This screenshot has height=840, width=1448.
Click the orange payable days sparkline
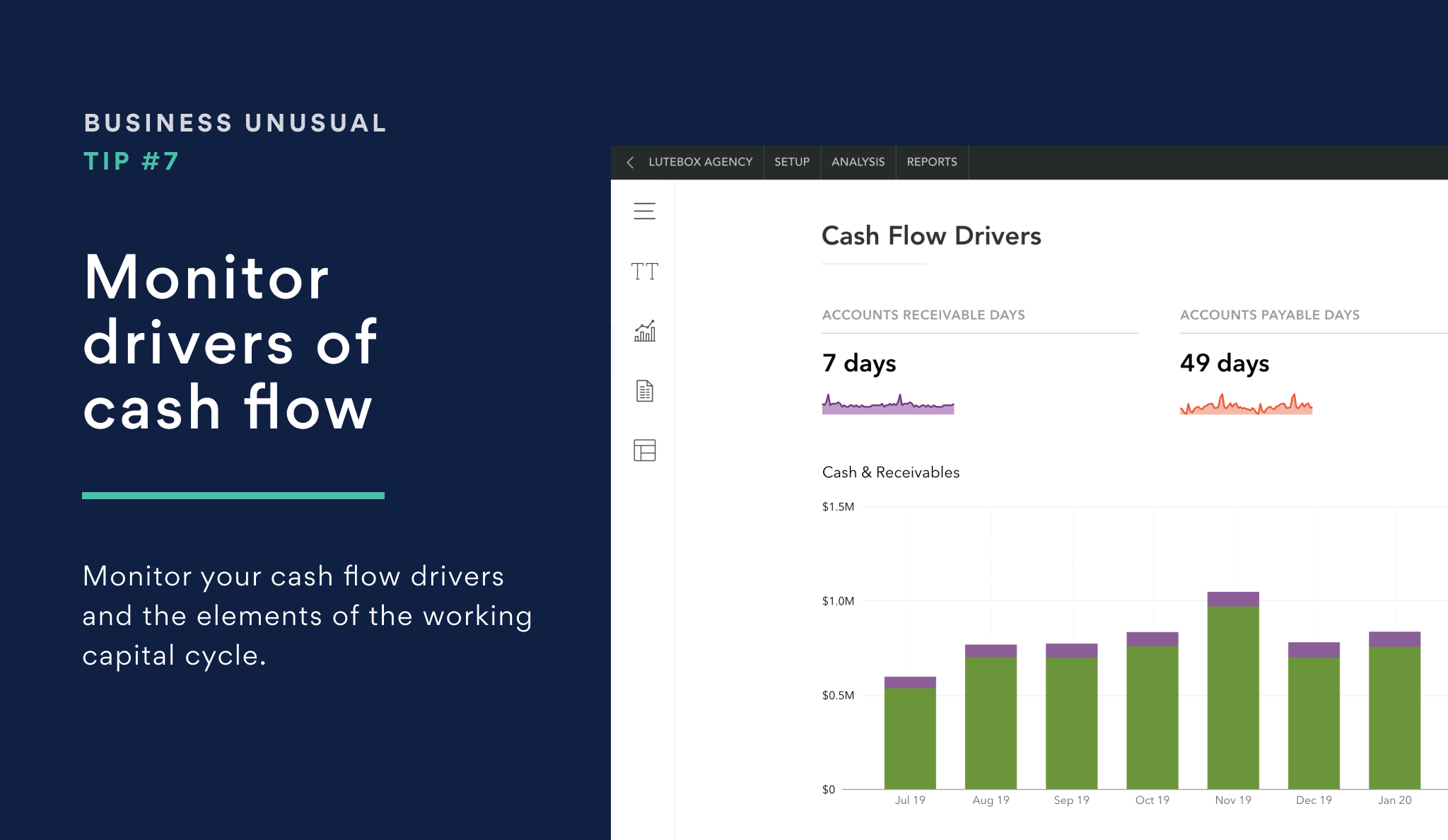click(x=1246, y=404)
